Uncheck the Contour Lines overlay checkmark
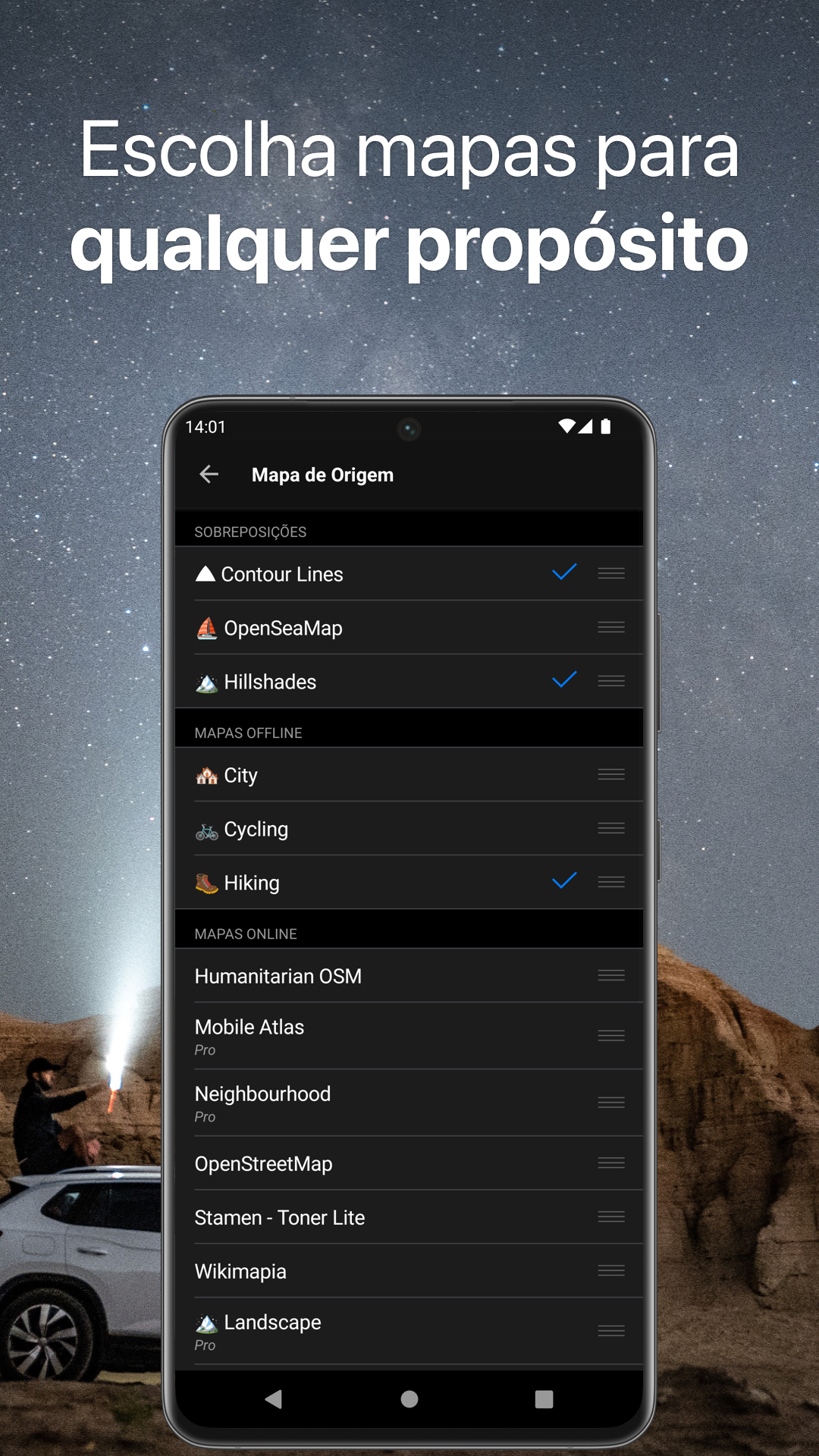The width and height of the screenshot is (819, 1456). tap(564, 572)
